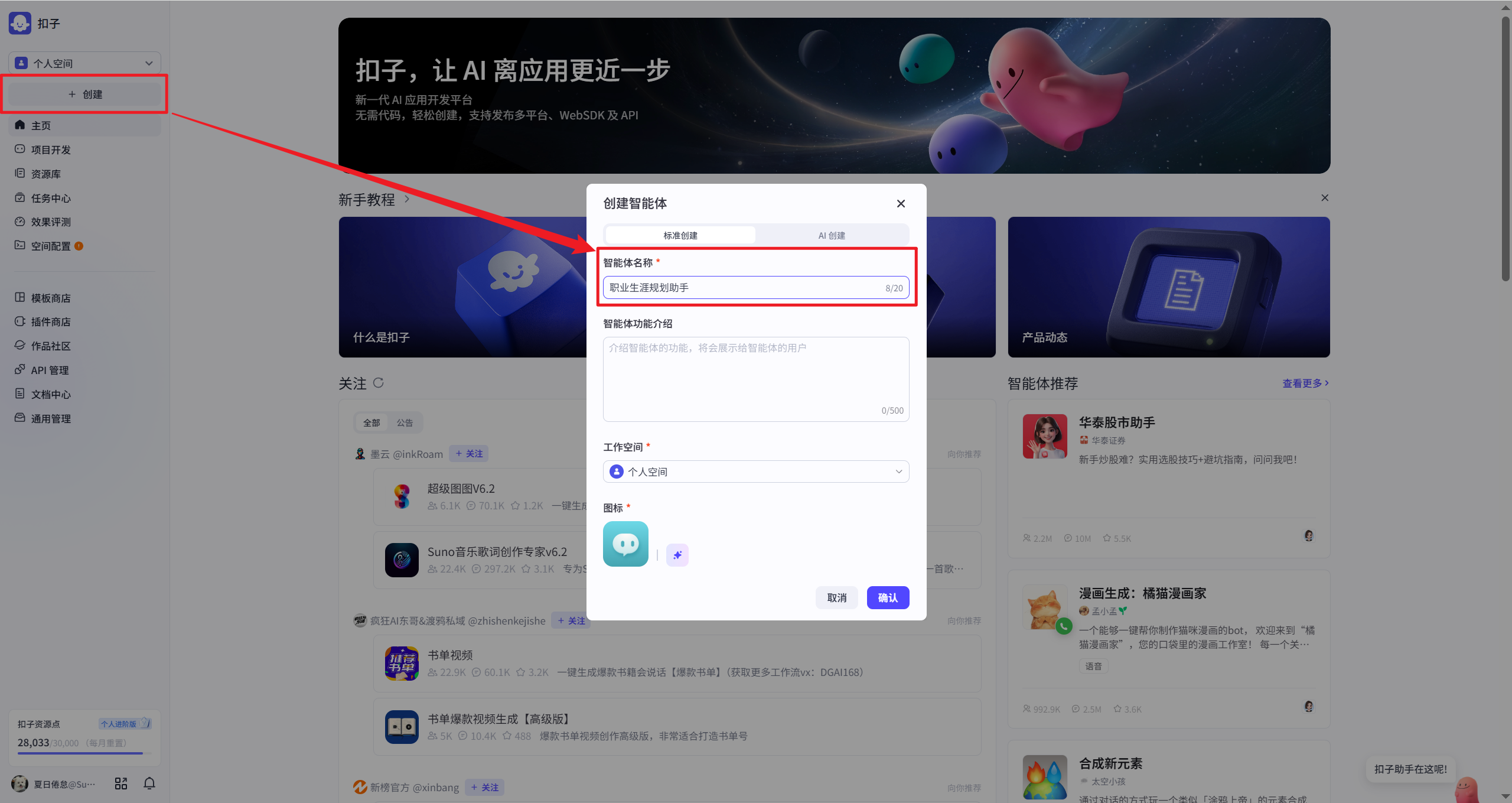Refresh the 关注 feed list
The height and width of the screenshot is (803, 1512).
379,383
